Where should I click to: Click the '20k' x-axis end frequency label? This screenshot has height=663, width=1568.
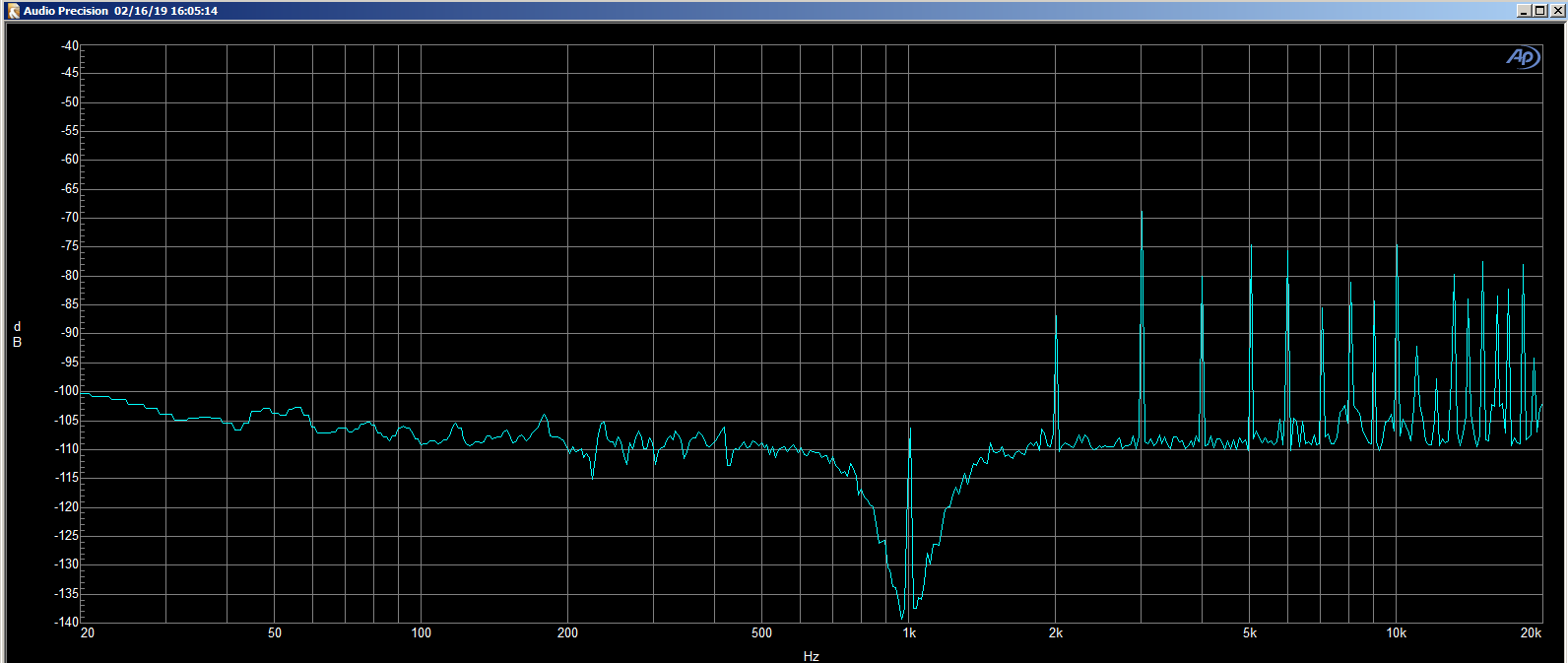coord(1531,632)
